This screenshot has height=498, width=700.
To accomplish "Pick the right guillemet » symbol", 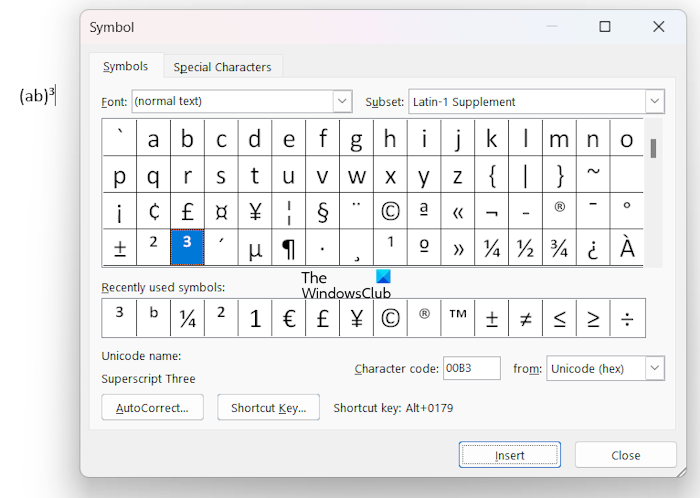I will [458, 247].
